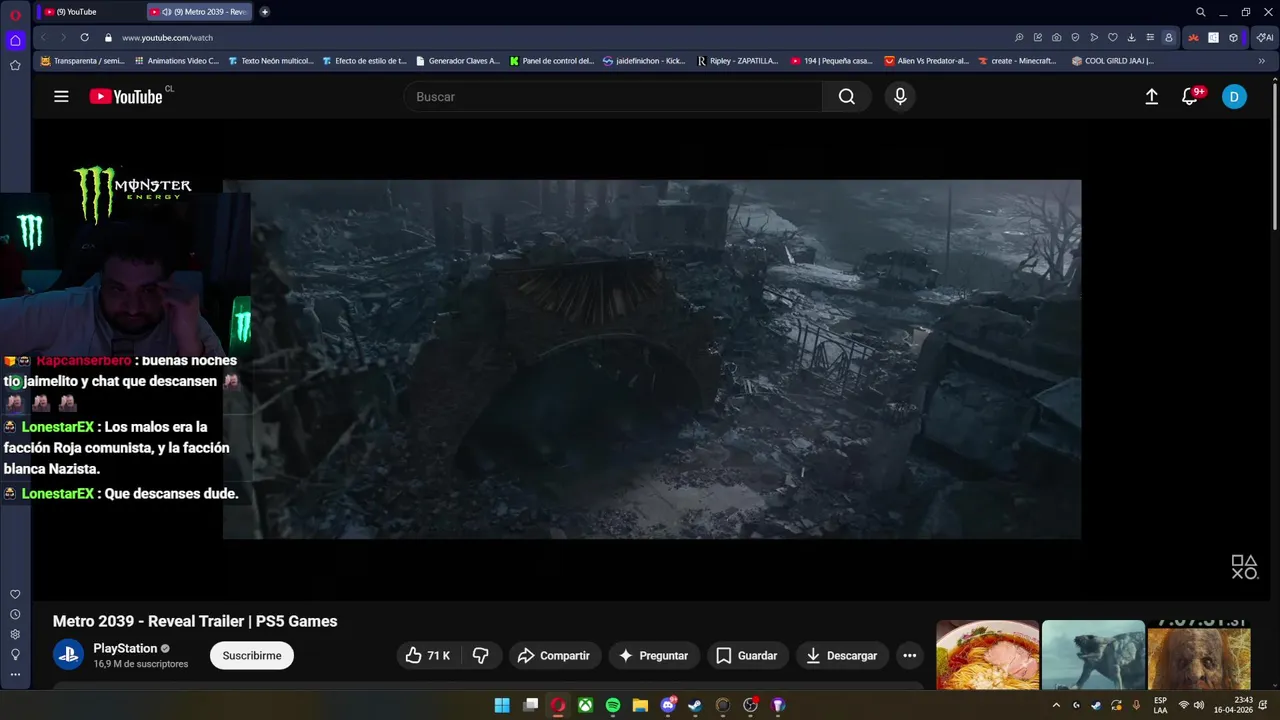1280x720 pixels.
Task: Open Steam from the taskbar
Action: (695, 705)
